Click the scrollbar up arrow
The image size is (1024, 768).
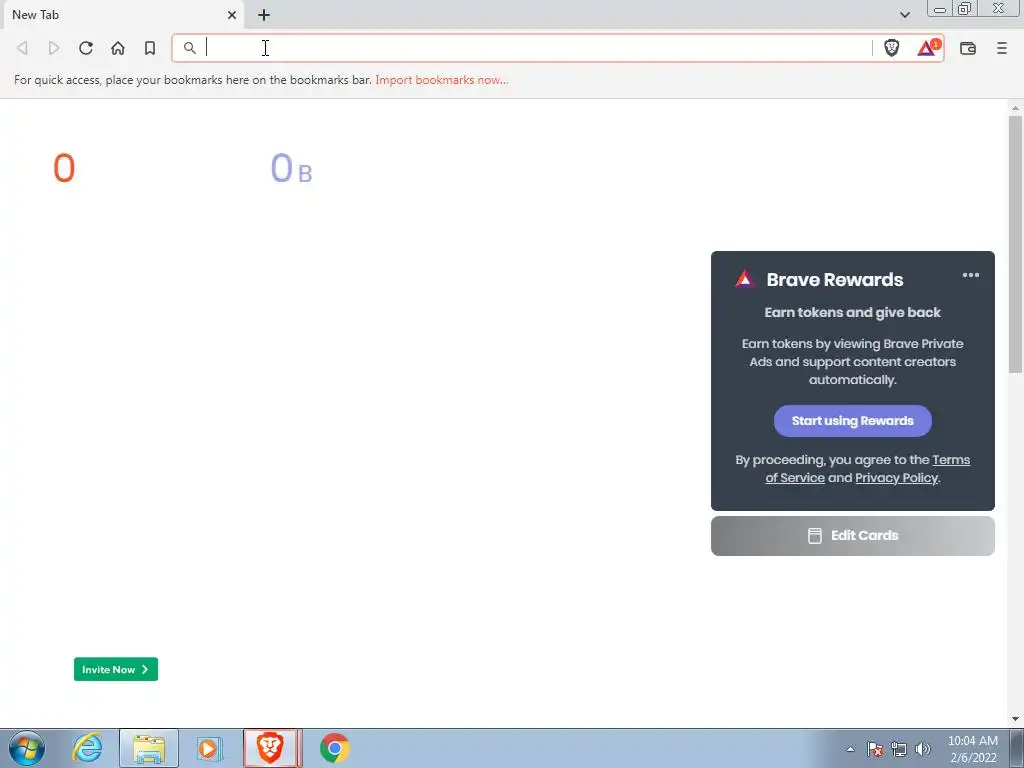point(1015,108)
